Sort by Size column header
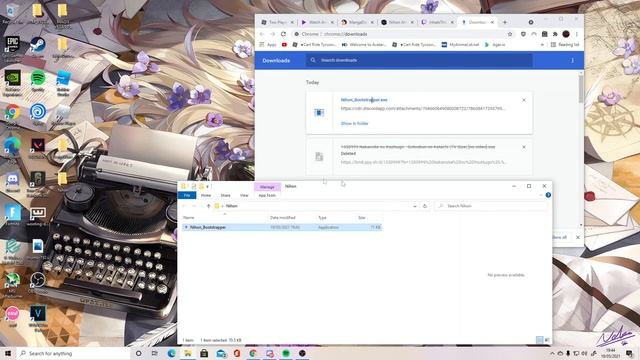 (x=369, y=218)
